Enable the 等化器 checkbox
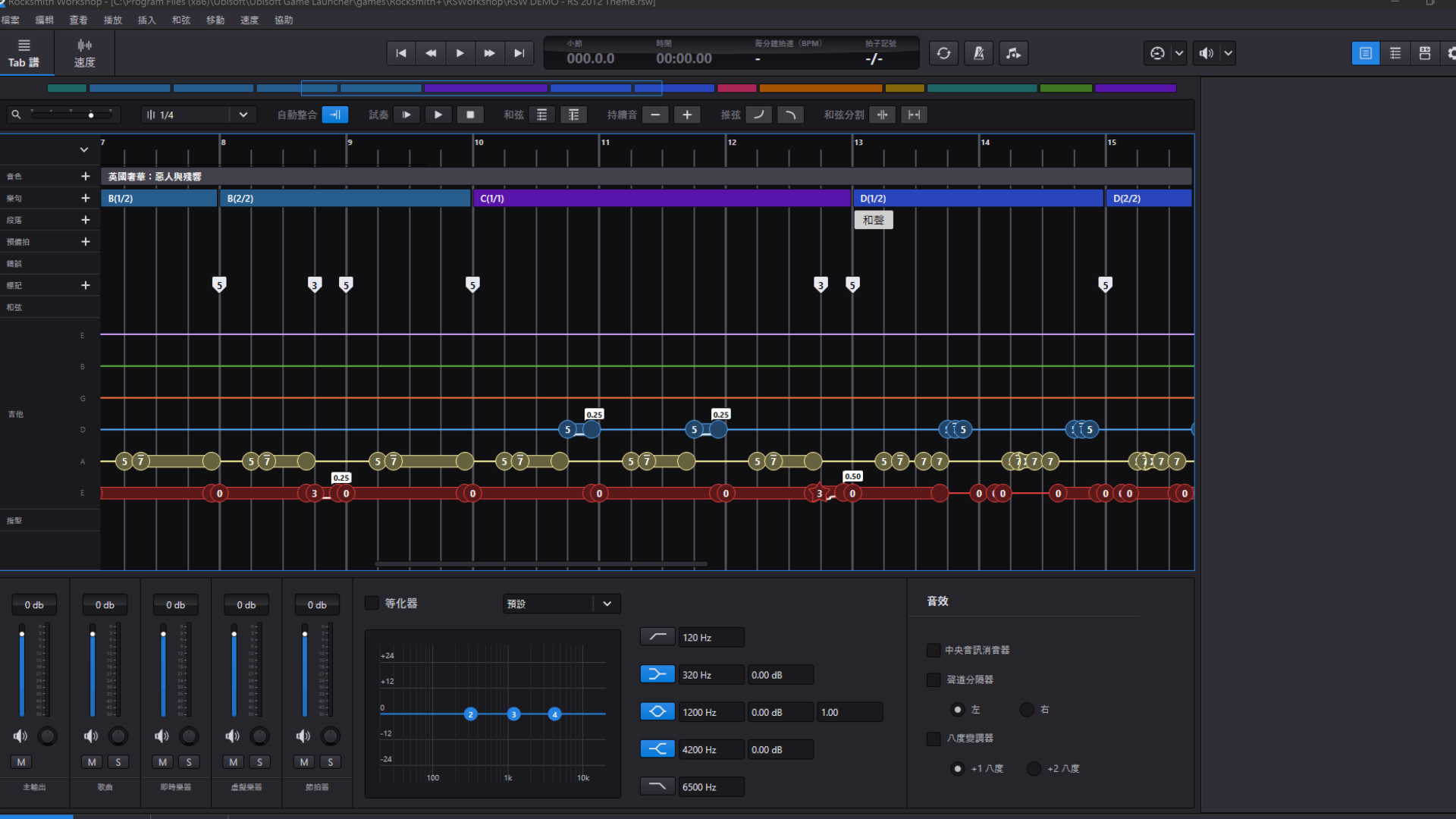 point(372,603)
